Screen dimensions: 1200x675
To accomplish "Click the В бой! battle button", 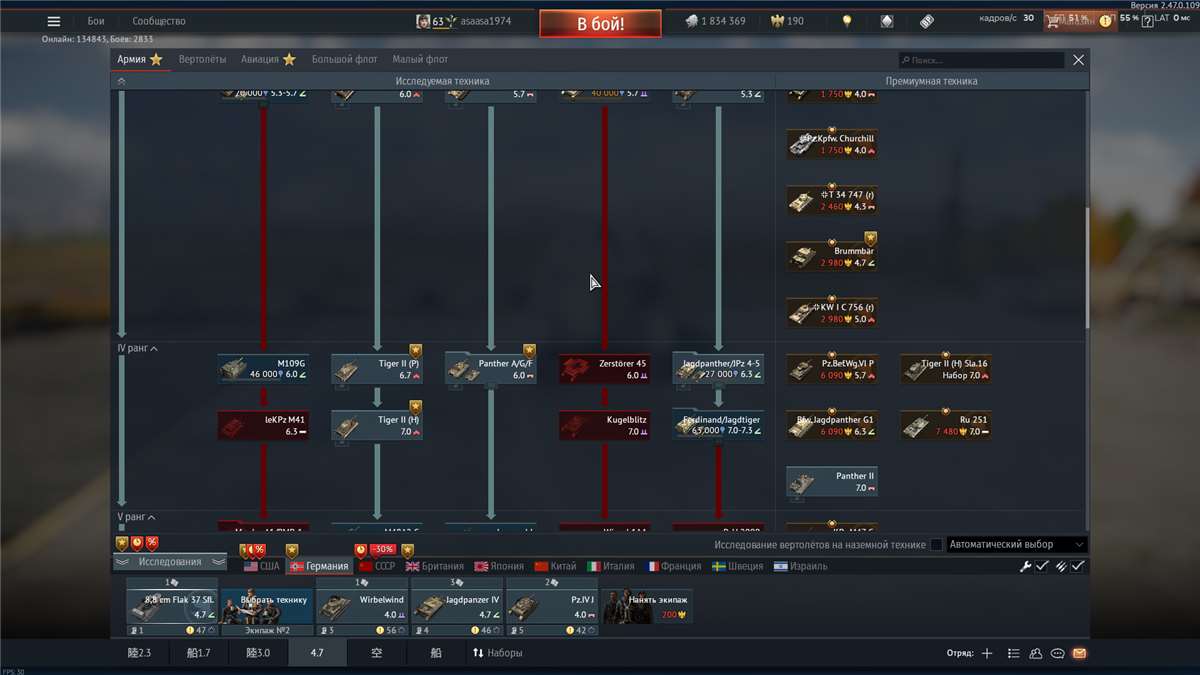I will [x=600, y=23].
